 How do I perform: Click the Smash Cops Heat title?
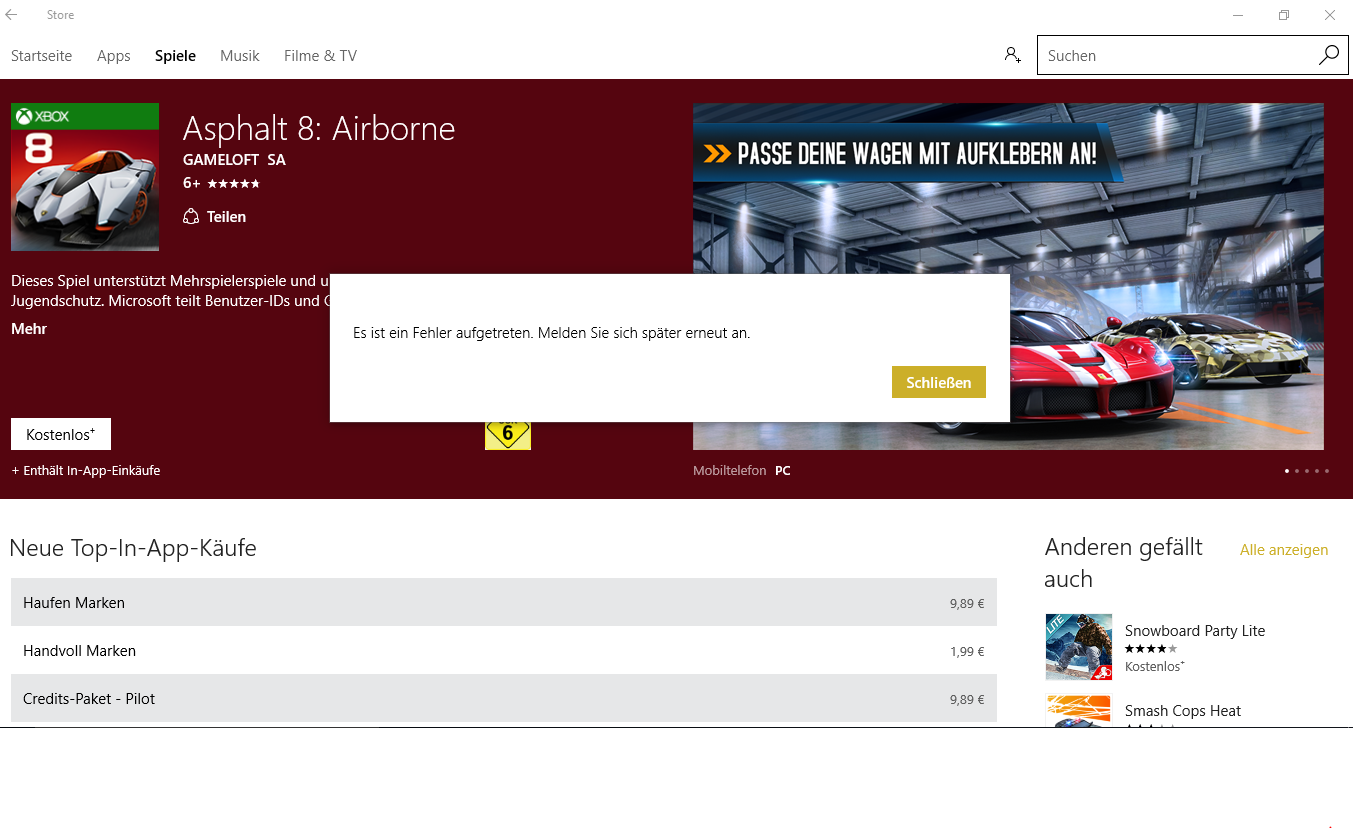coord(1183,711)
